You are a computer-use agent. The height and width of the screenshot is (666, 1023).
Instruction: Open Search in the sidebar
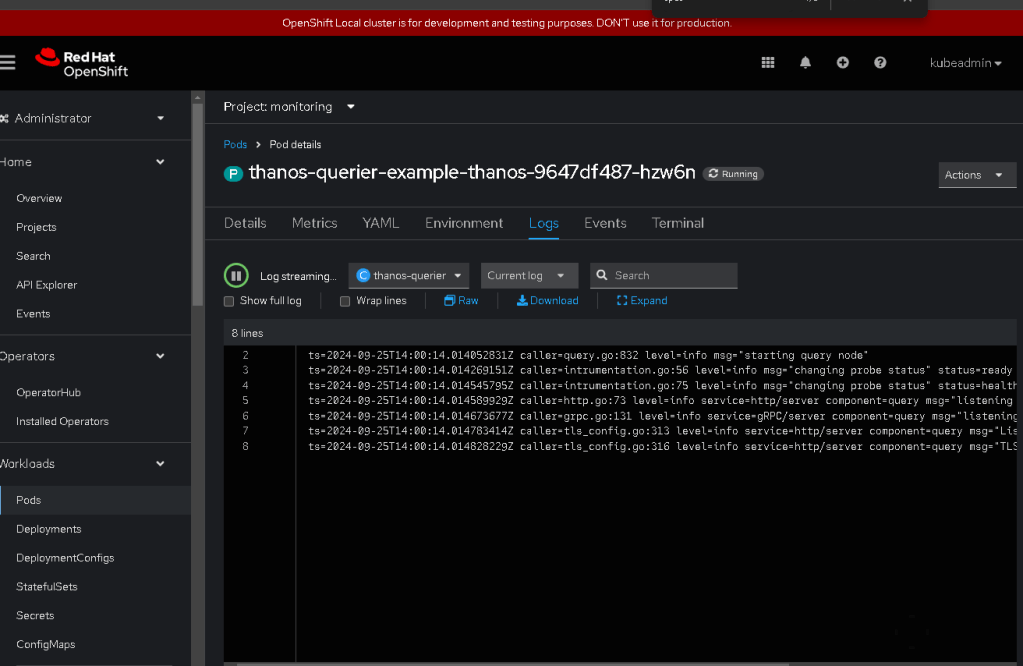click(x=33, y=256)
